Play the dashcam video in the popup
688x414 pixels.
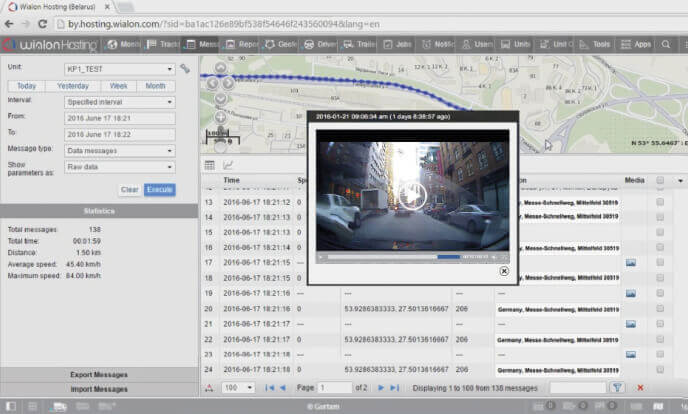pos(410,194)
